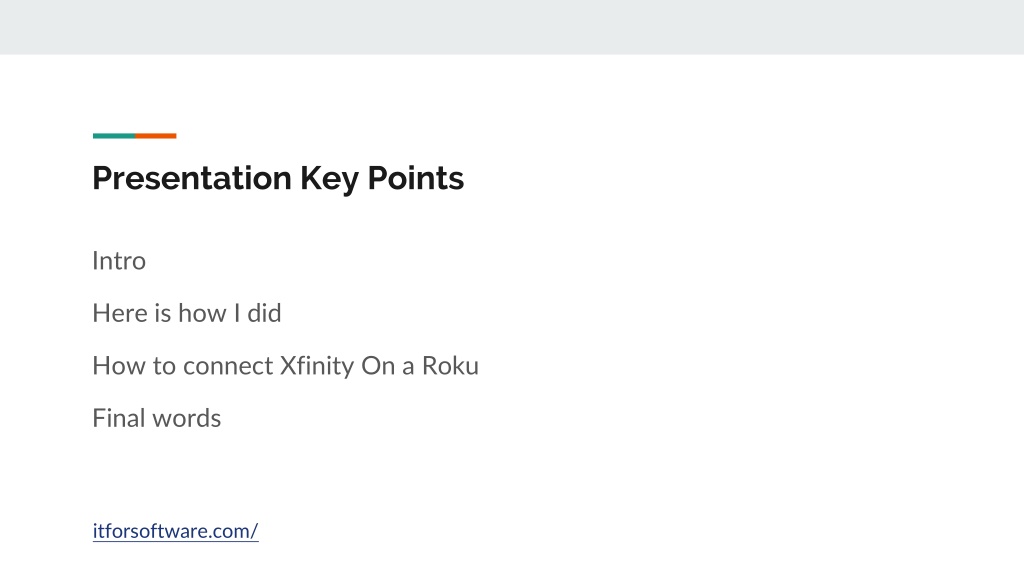The image size is (1024, 576).
Task: Click the orange segment of accent bar
Action: tap(156, 136)
